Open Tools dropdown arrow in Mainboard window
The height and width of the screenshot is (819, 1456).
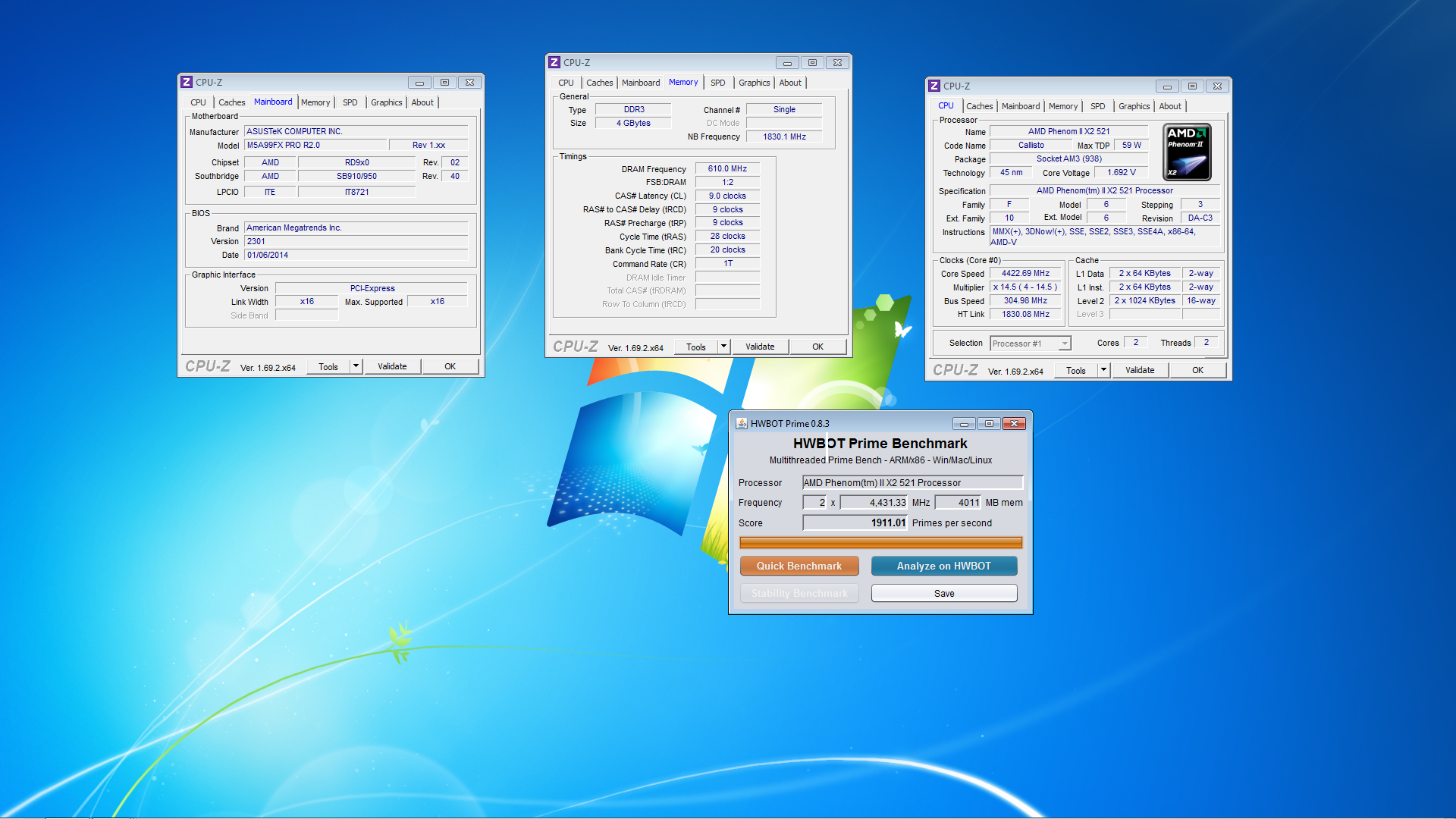tap(356, 366)
